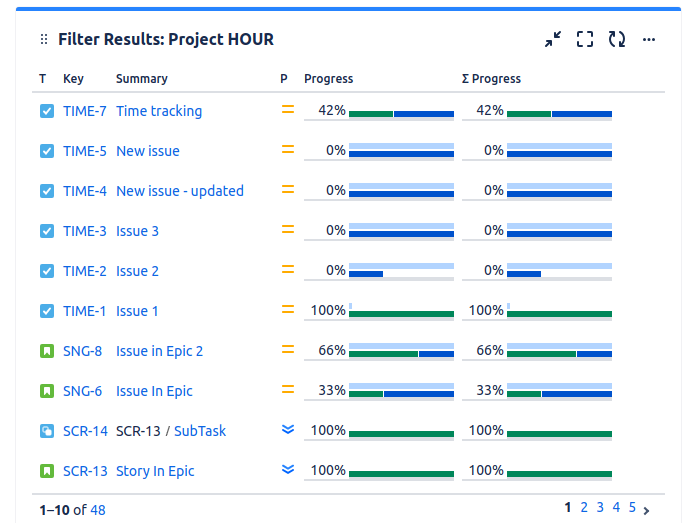Sort by the P priority column header
684x523 pixels.
click(284, 79)
